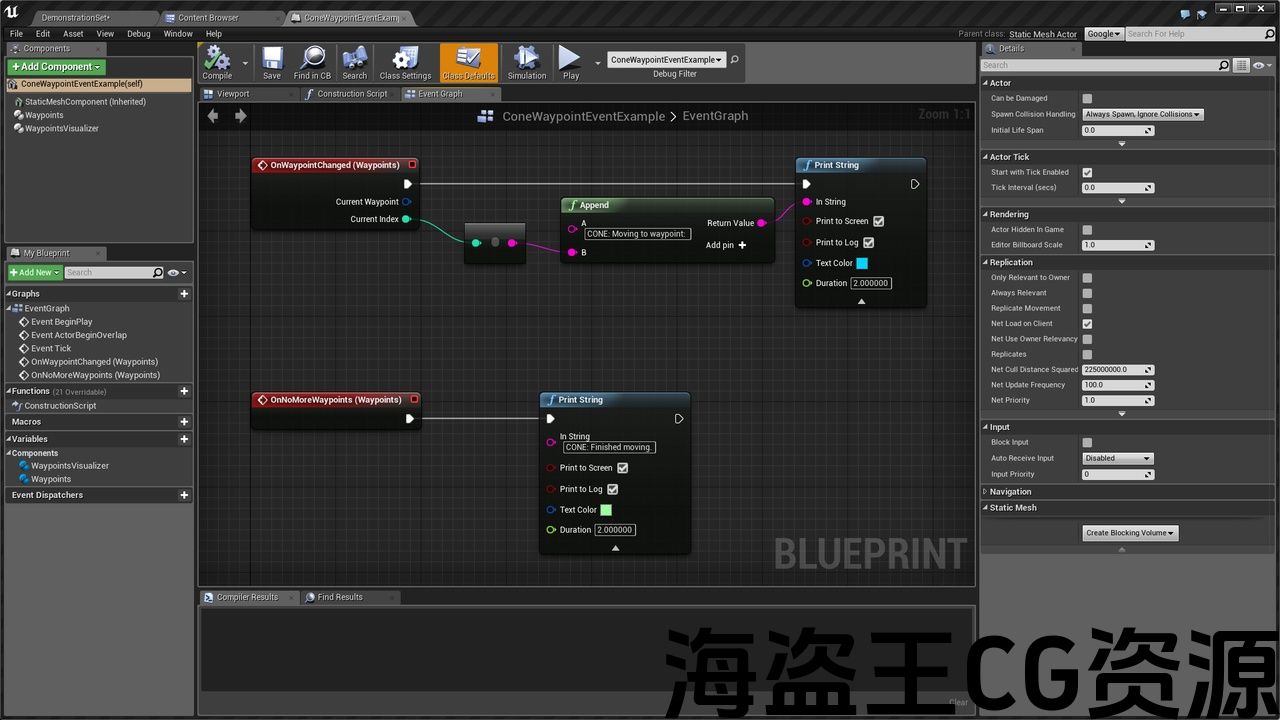Click the Find in CB icon

(x=312, y=62)
